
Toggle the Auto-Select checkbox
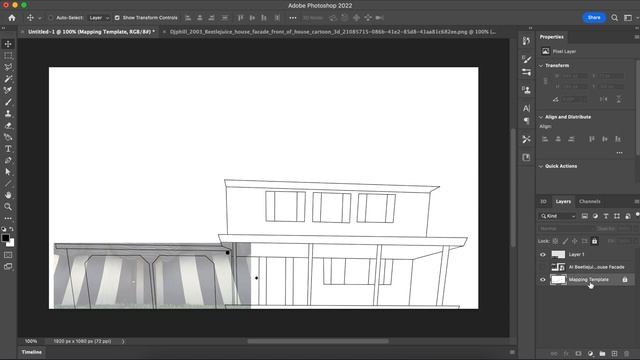[x=51, y=18]
